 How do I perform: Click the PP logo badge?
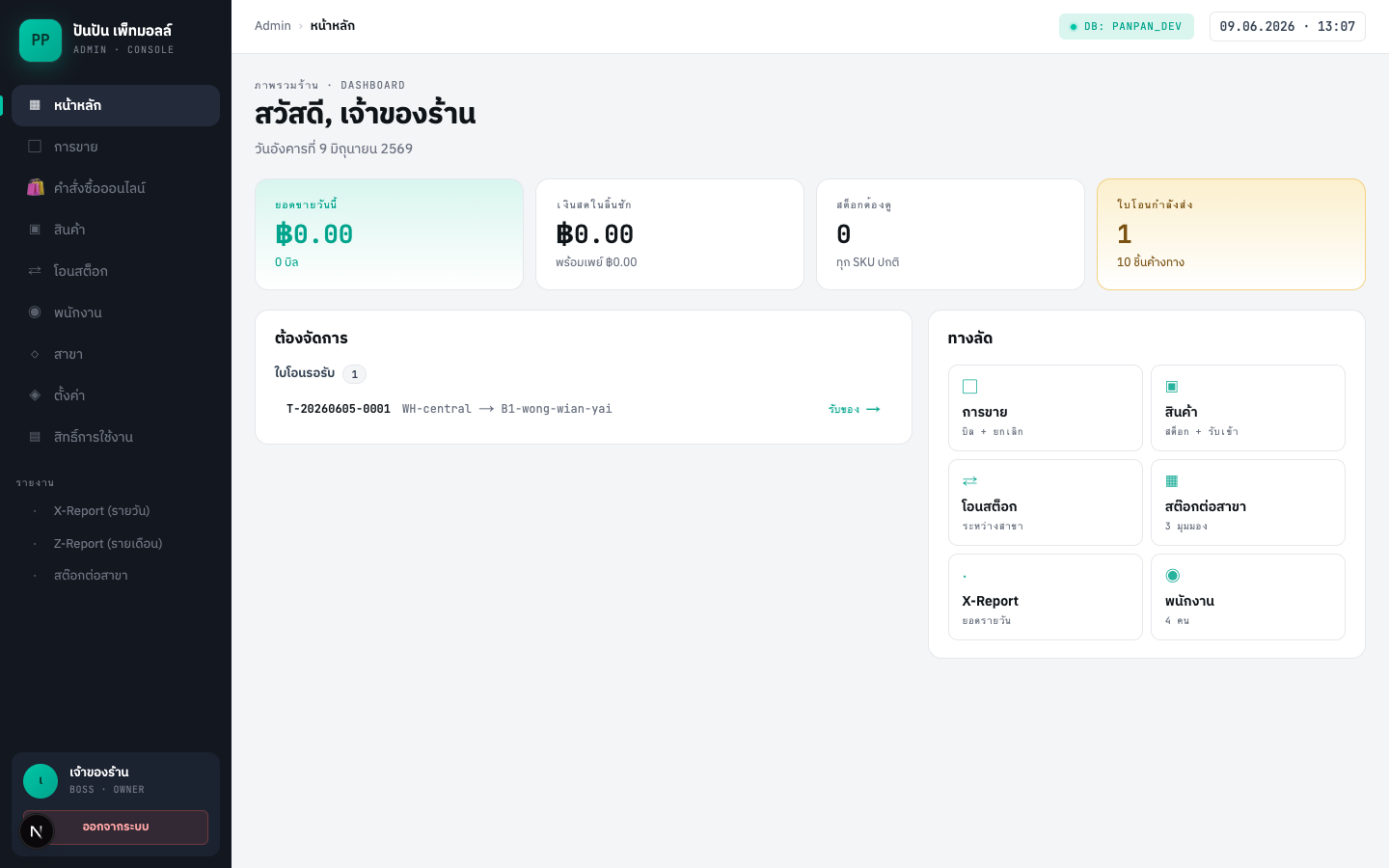click(x=41, y=41)
